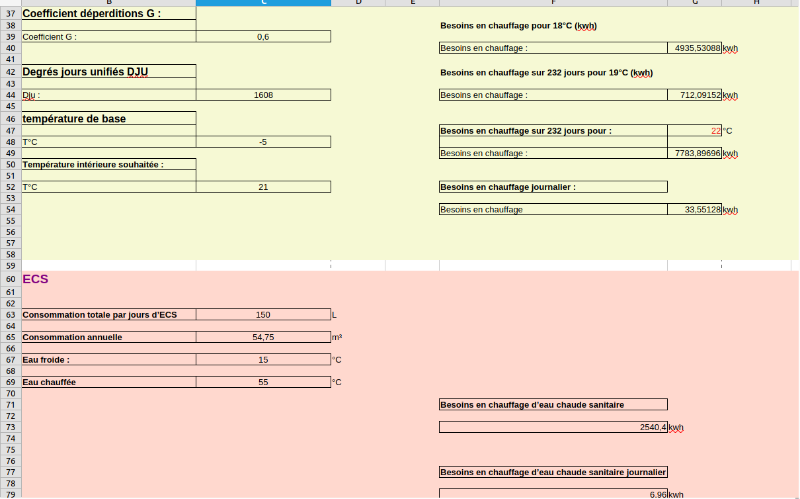Select base temperature cell showing -5
The image size is (800, 499).
(x=263, y=142)
